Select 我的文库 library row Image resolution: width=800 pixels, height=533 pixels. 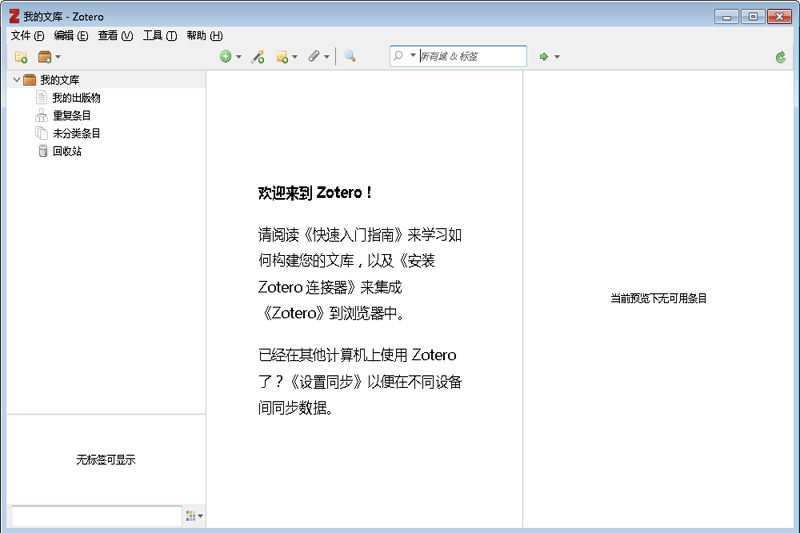click(106, 80)
